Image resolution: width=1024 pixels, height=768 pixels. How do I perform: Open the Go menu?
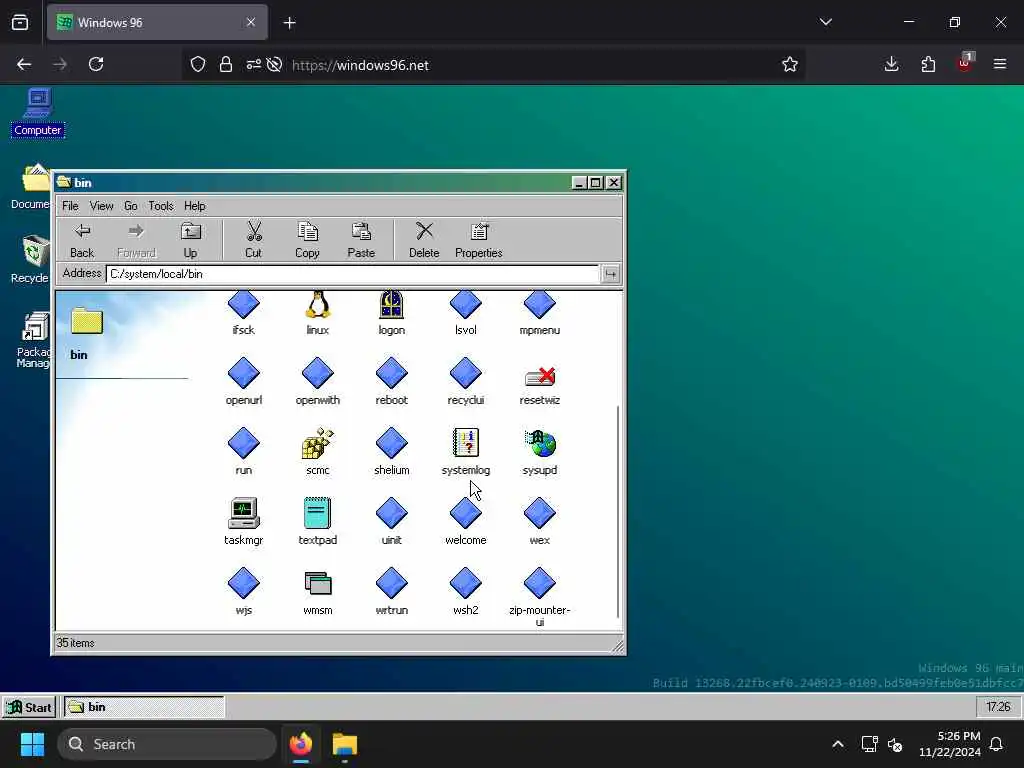pos(131,206)
